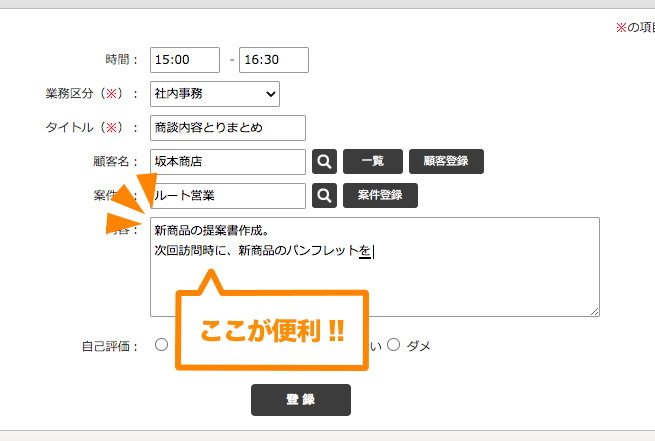This screenshot has width=655, height=441.
Task: Click the 顧客登録 button
Action: pos(446,161)
